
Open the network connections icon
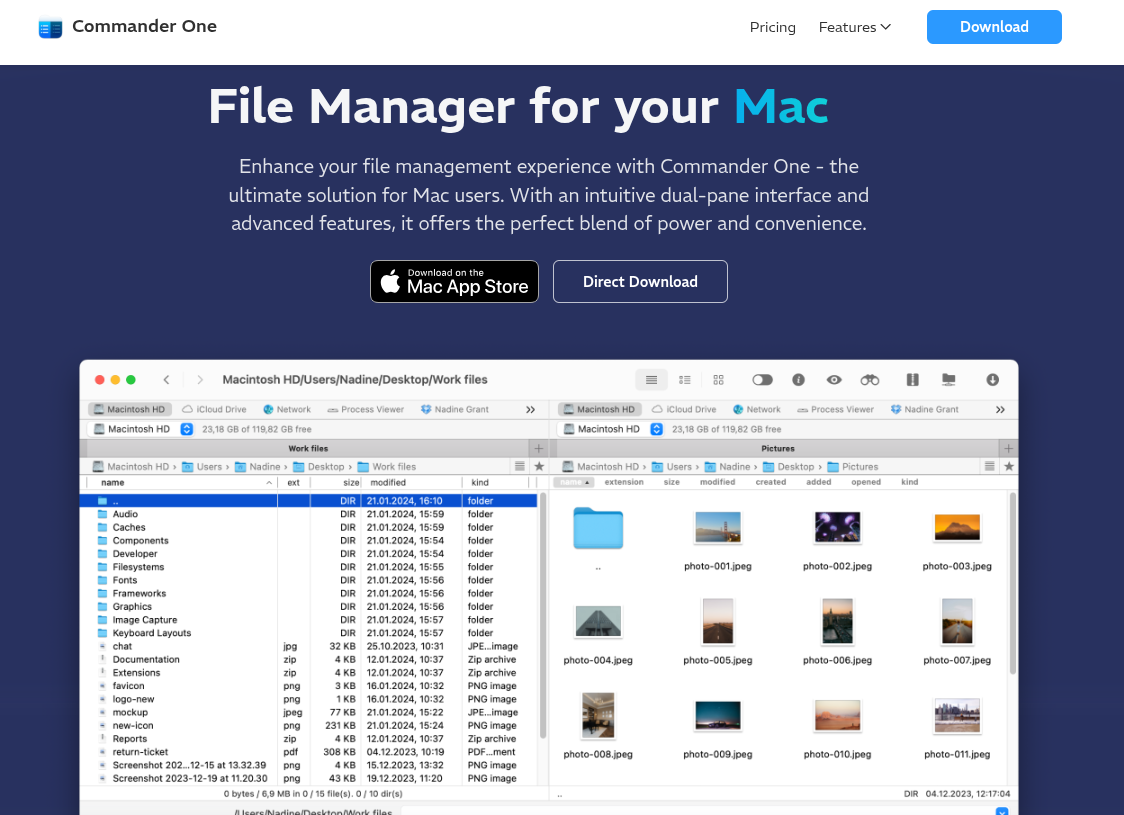[x=948, y=380]
